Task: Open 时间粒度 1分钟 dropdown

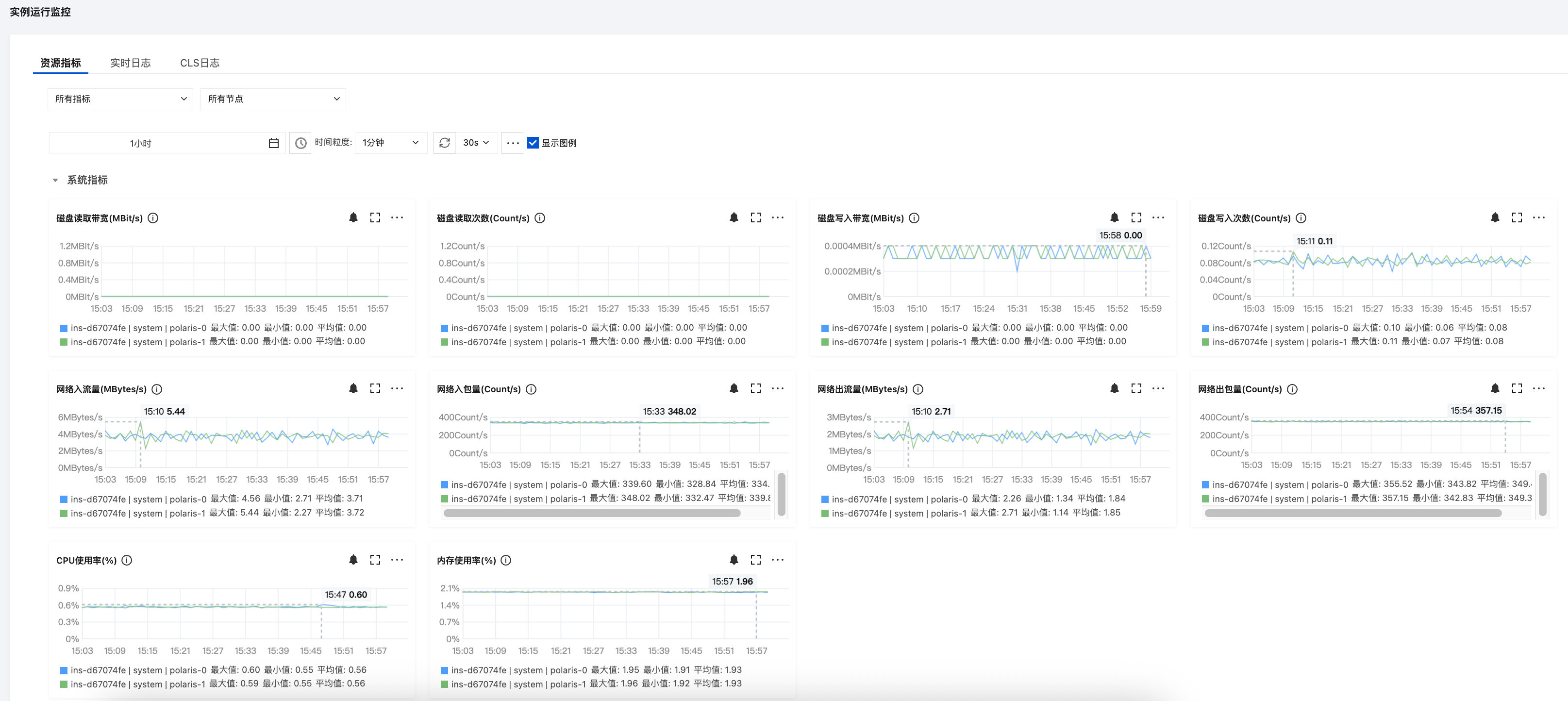Action: [390, 142]
